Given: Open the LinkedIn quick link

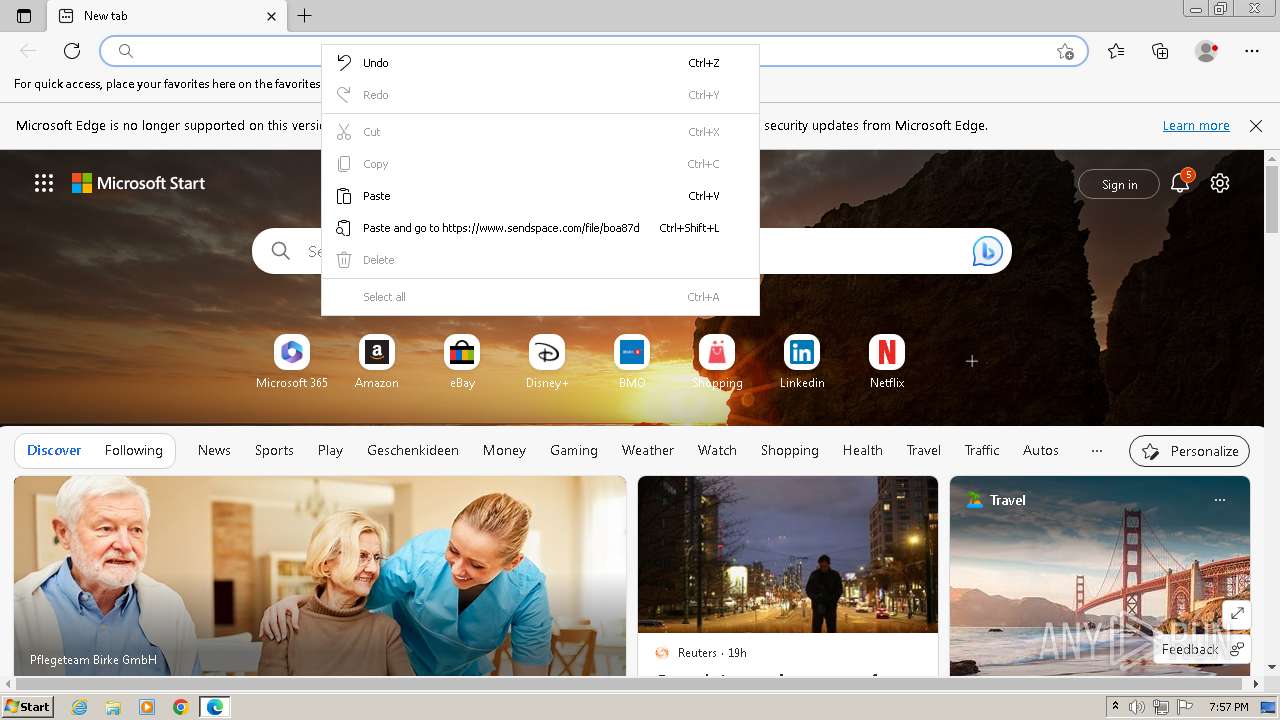Looking at the screenshot, I should pos(802,362).
